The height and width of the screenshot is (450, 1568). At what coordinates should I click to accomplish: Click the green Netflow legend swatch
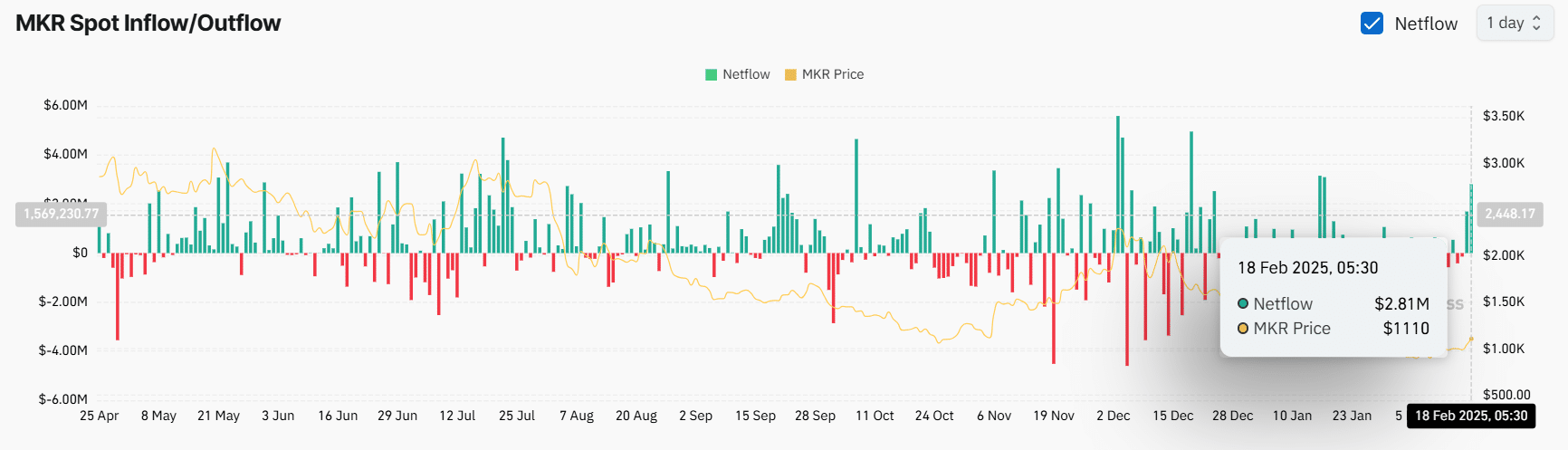[x=711, y=74]
